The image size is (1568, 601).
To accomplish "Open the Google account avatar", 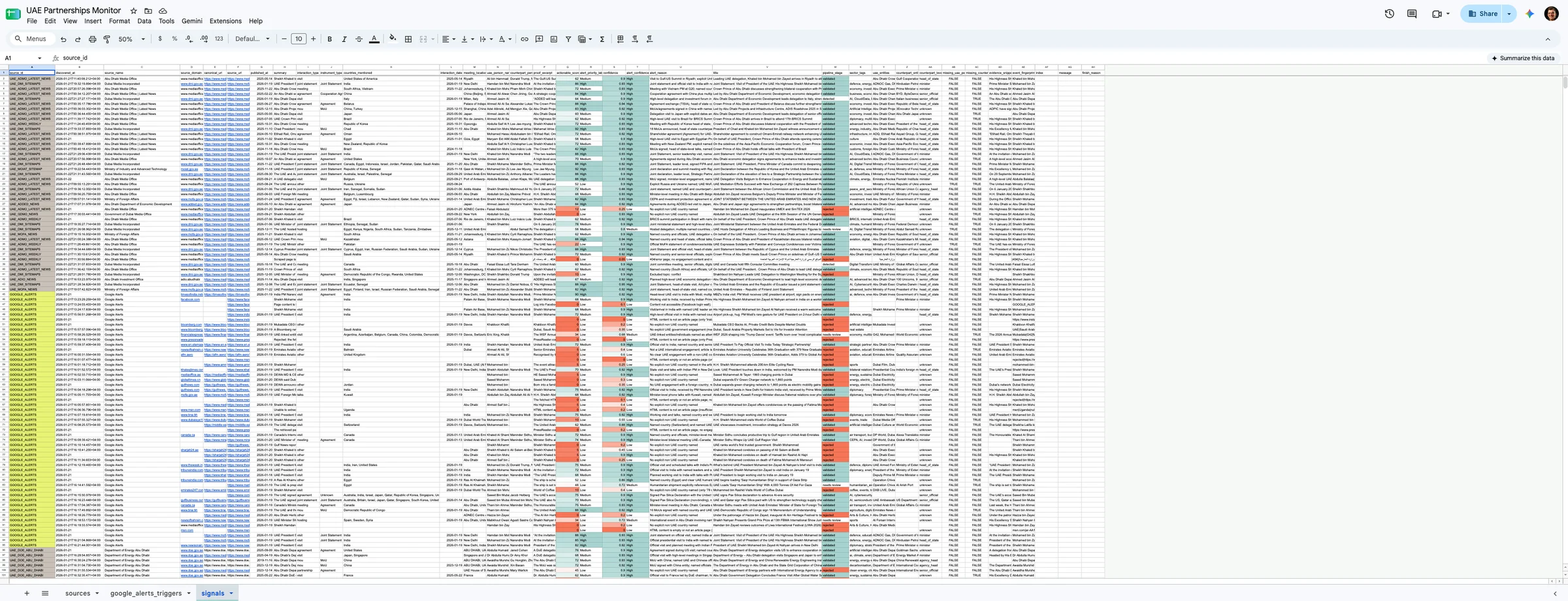I will tap(1552, 14).
